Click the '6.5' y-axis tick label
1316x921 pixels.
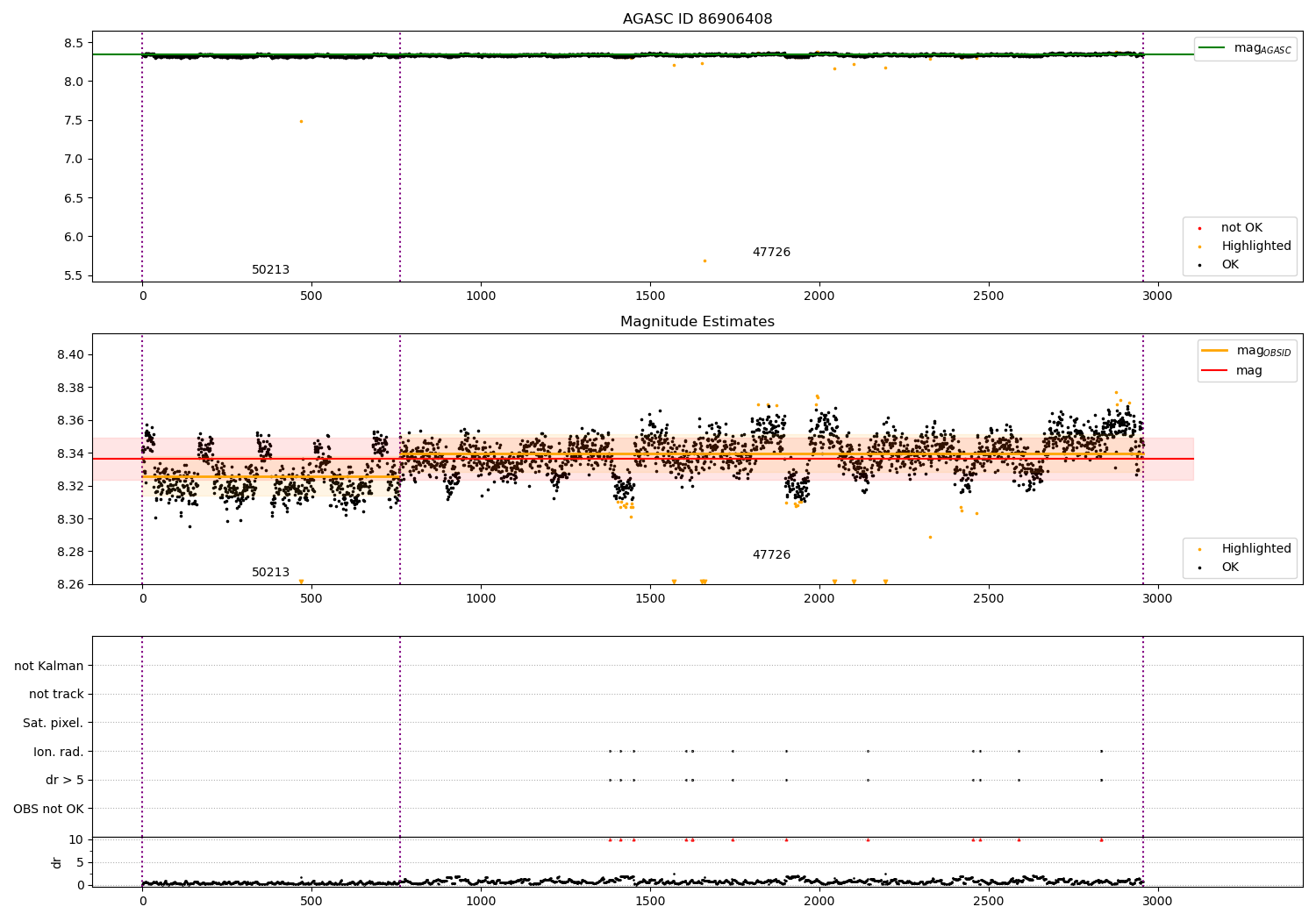74,198
